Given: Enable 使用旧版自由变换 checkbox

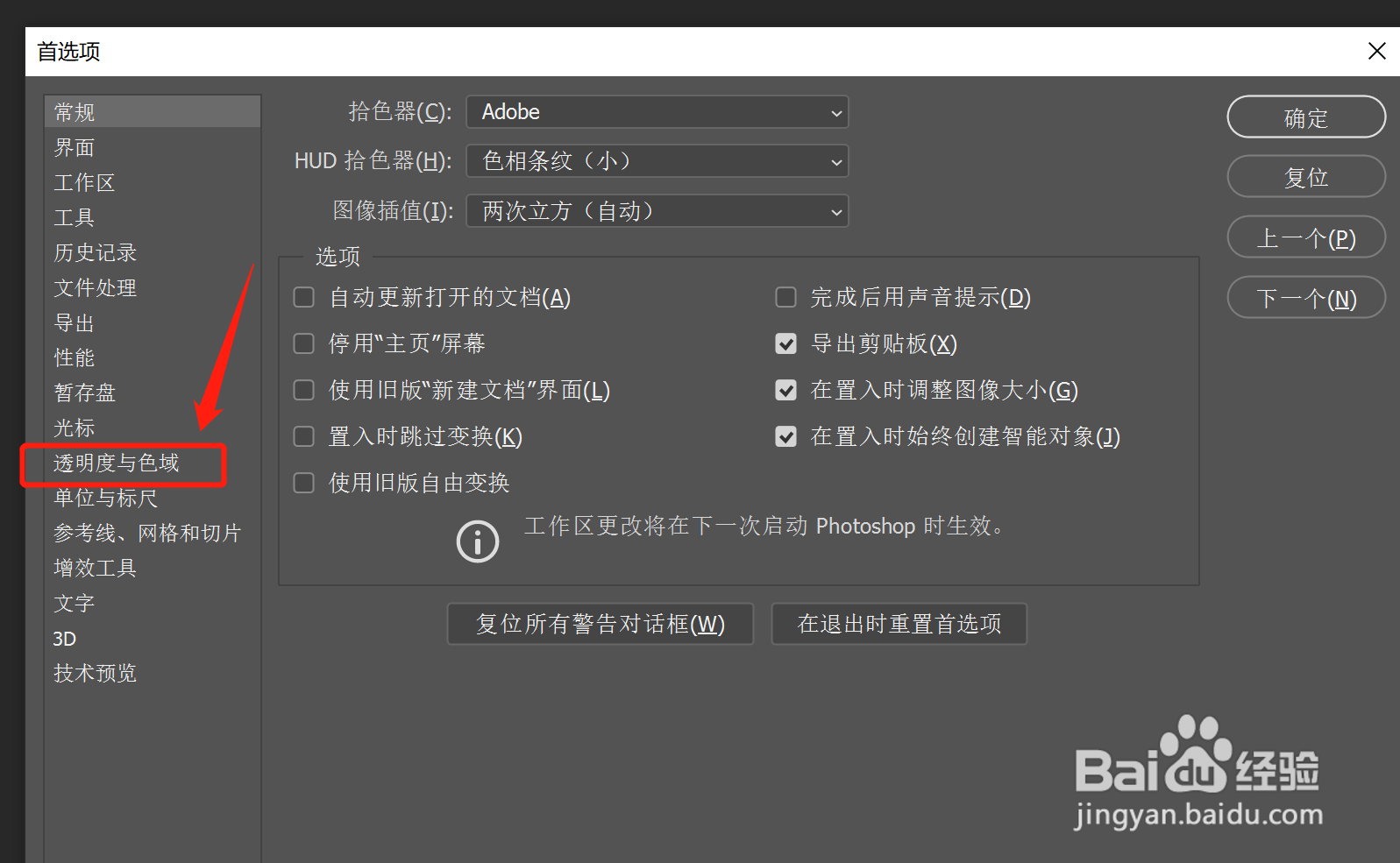Looking at the screenshot, I should click(304, 483).
